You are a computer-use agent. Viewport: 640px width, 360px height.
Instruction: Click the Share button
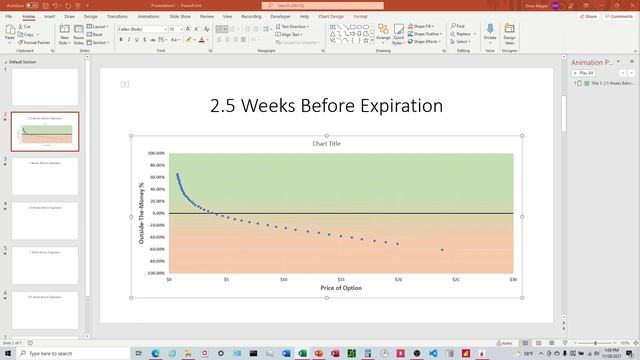coord(588,17)
